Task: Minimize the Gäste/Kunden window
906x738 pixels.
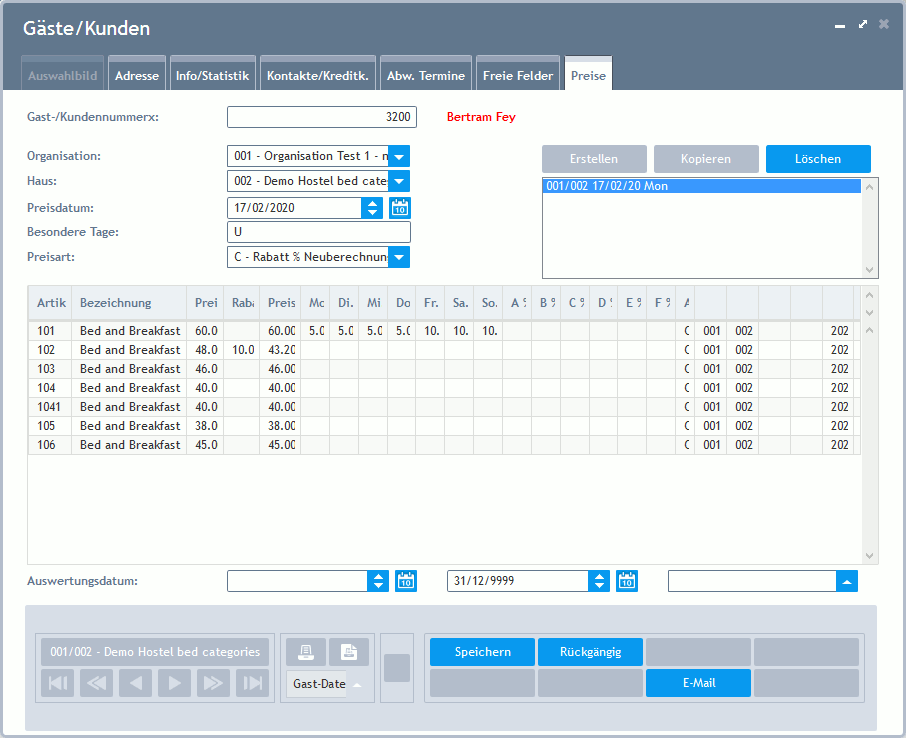Action: pyautogui.click(x=840, y=26)
